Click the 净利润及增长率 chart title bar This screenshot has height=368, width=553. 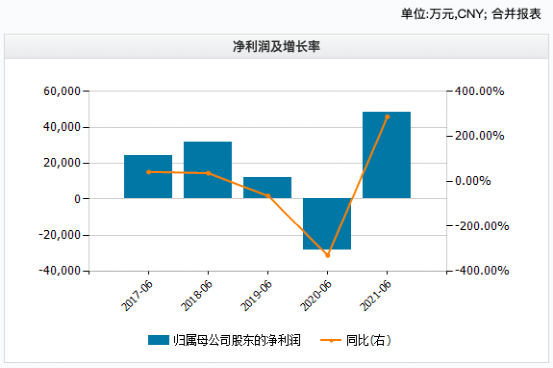coord(276,47)
